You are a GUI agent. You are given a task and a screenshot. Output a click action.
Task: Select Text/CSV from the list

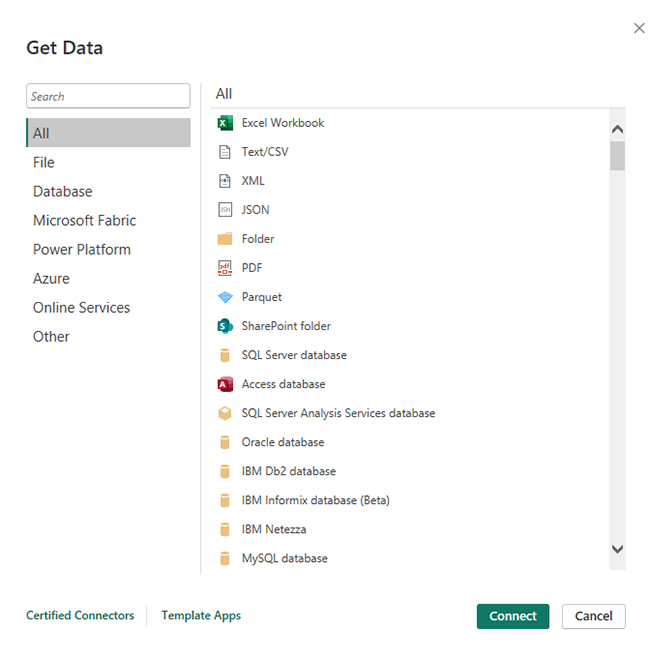click(x=265, y=152)
